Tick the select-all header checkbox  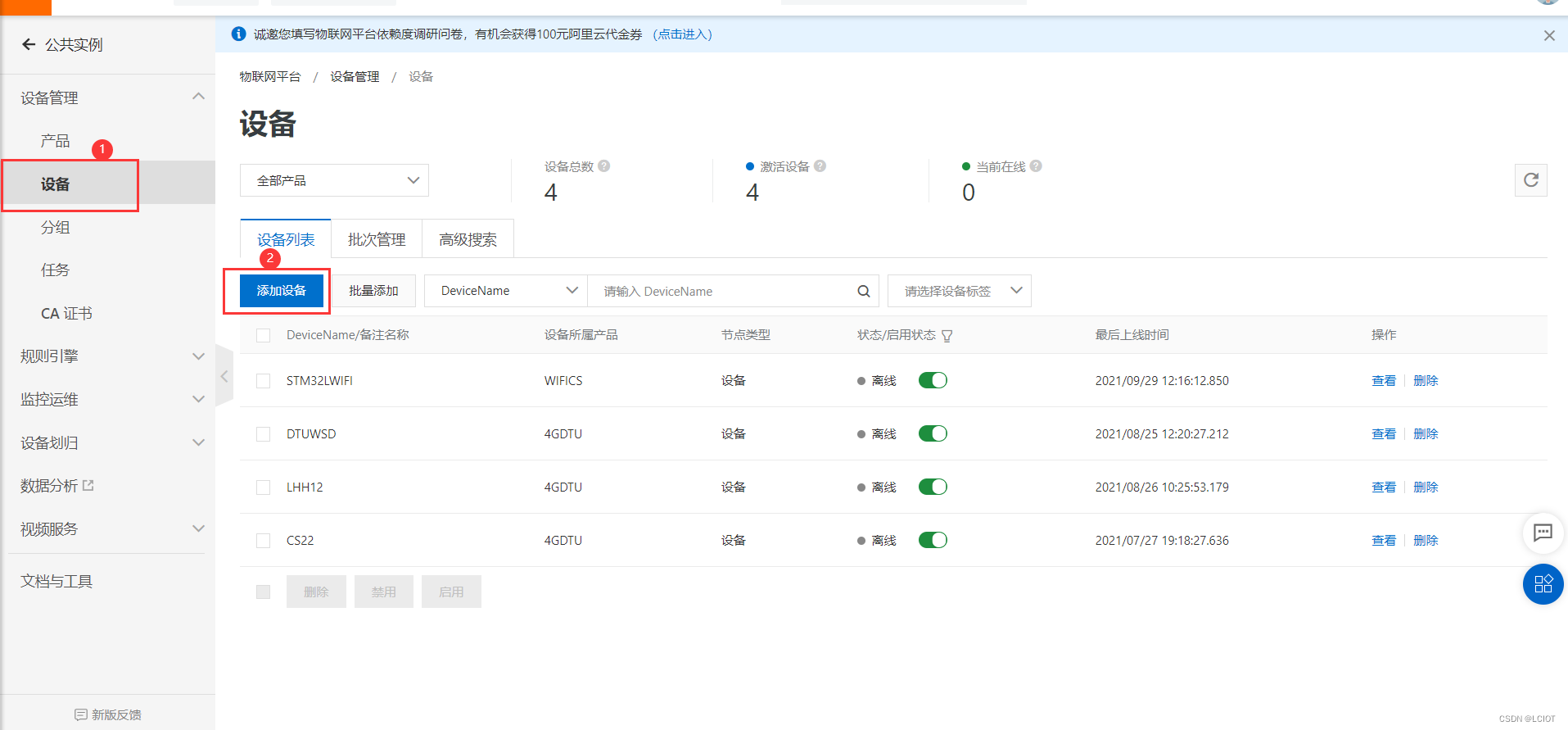(263, 335)
